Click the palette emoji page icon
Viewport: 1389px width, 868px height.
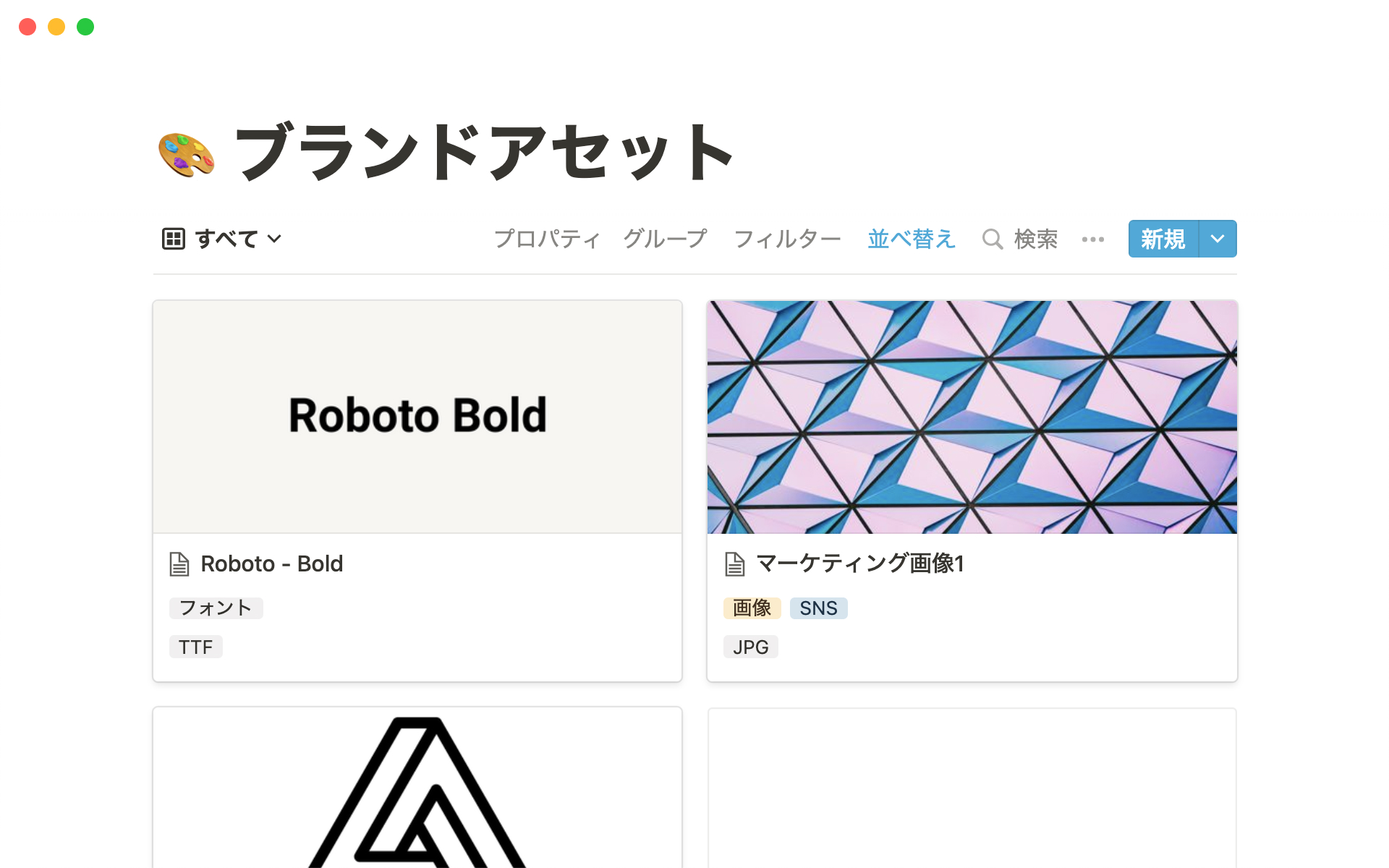[x=186, y=154]
